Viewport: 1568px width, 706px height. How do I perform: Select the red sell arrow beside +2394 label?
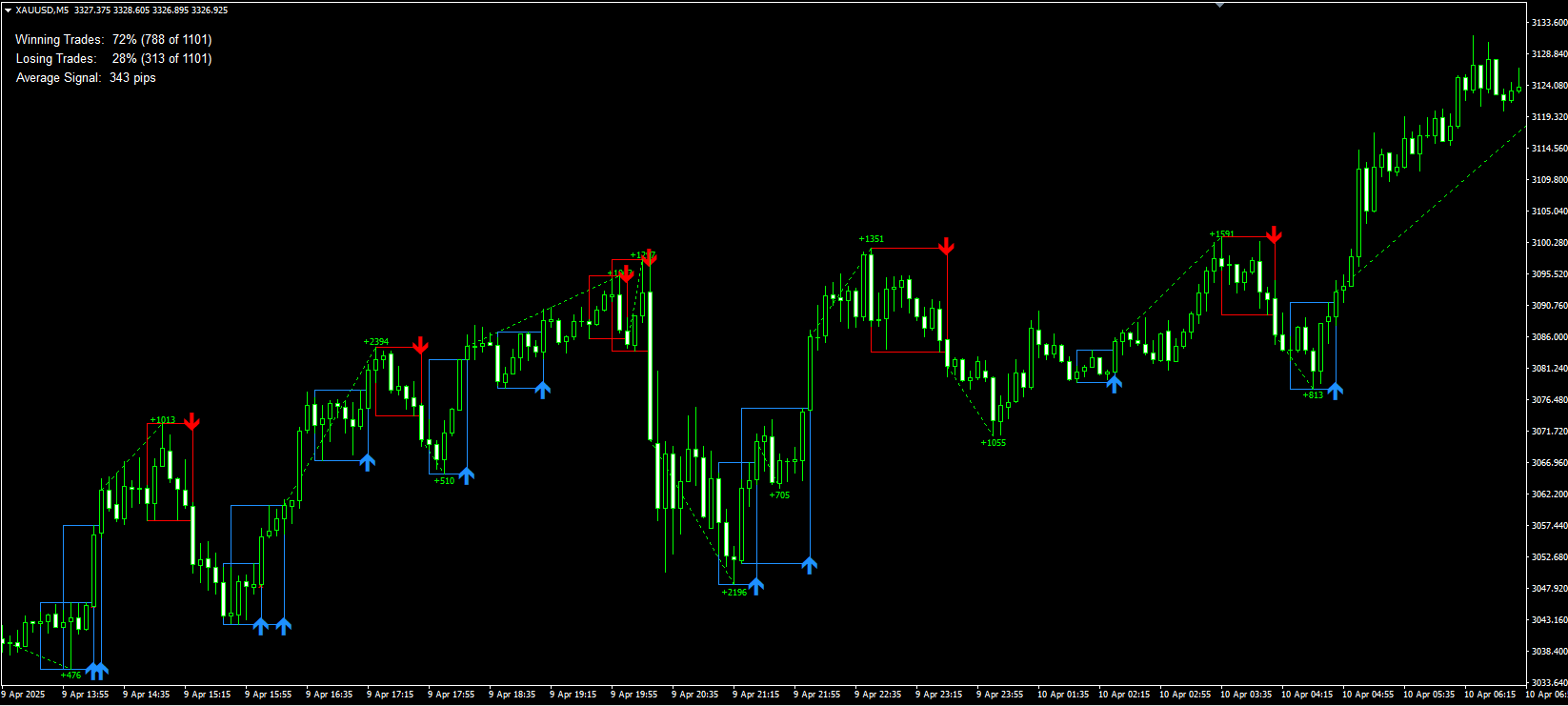pos(421,345)
